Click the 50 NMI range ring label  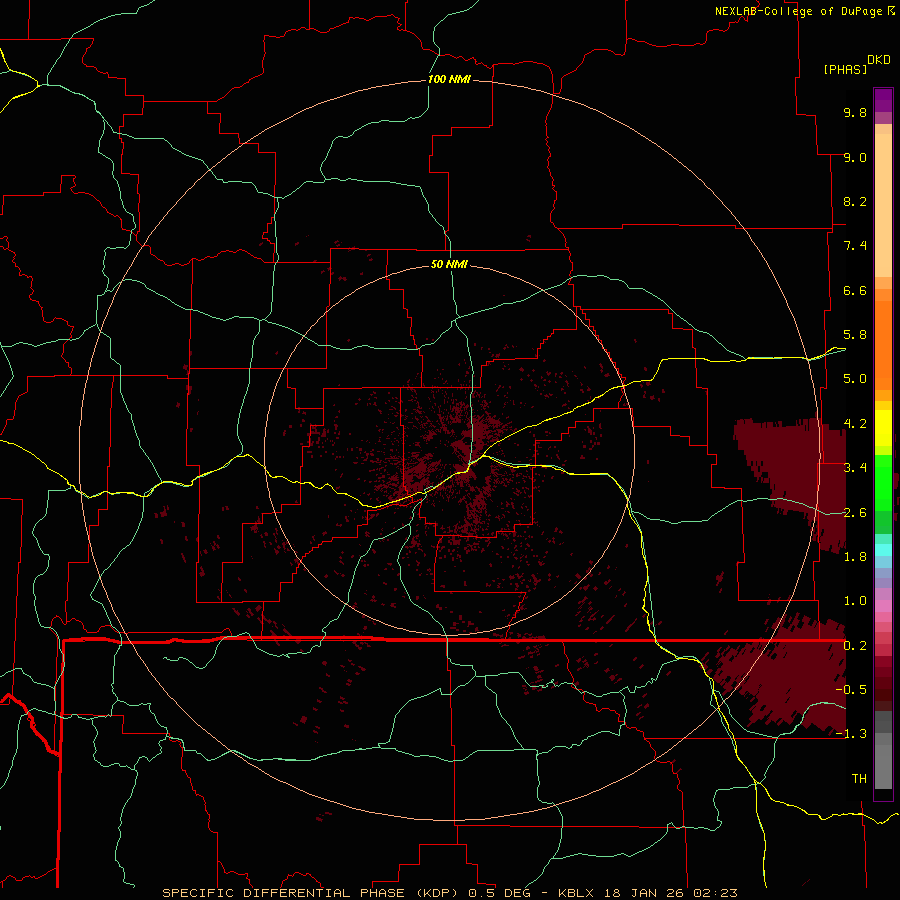pos(449,265)
